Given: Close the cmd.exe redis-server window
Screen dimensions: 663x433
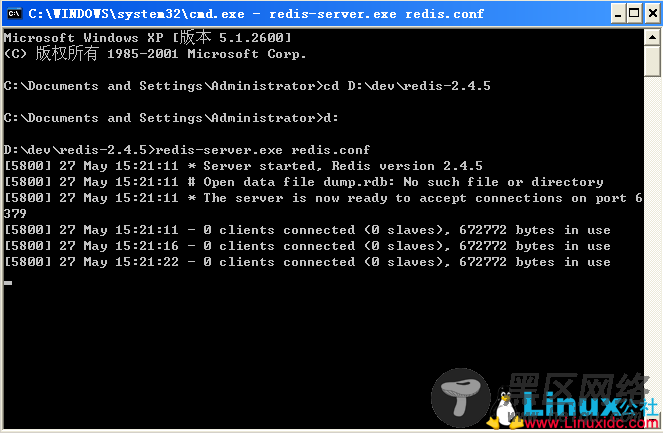Looking at the screenshot, I should point(652,14).
